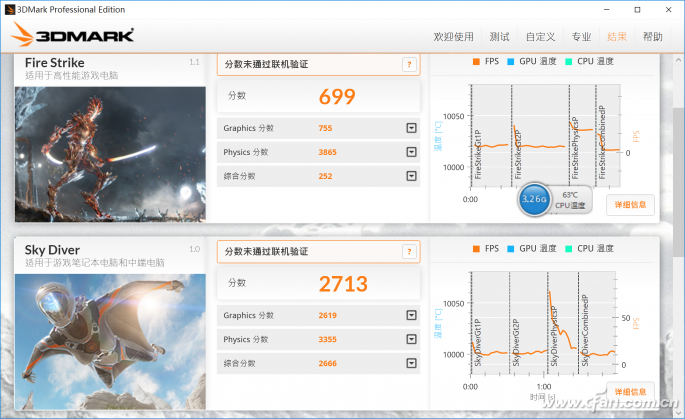685x419 pixels.
Task: Click the vertical scrollbar thumb
Action: [x=678, y=184]
